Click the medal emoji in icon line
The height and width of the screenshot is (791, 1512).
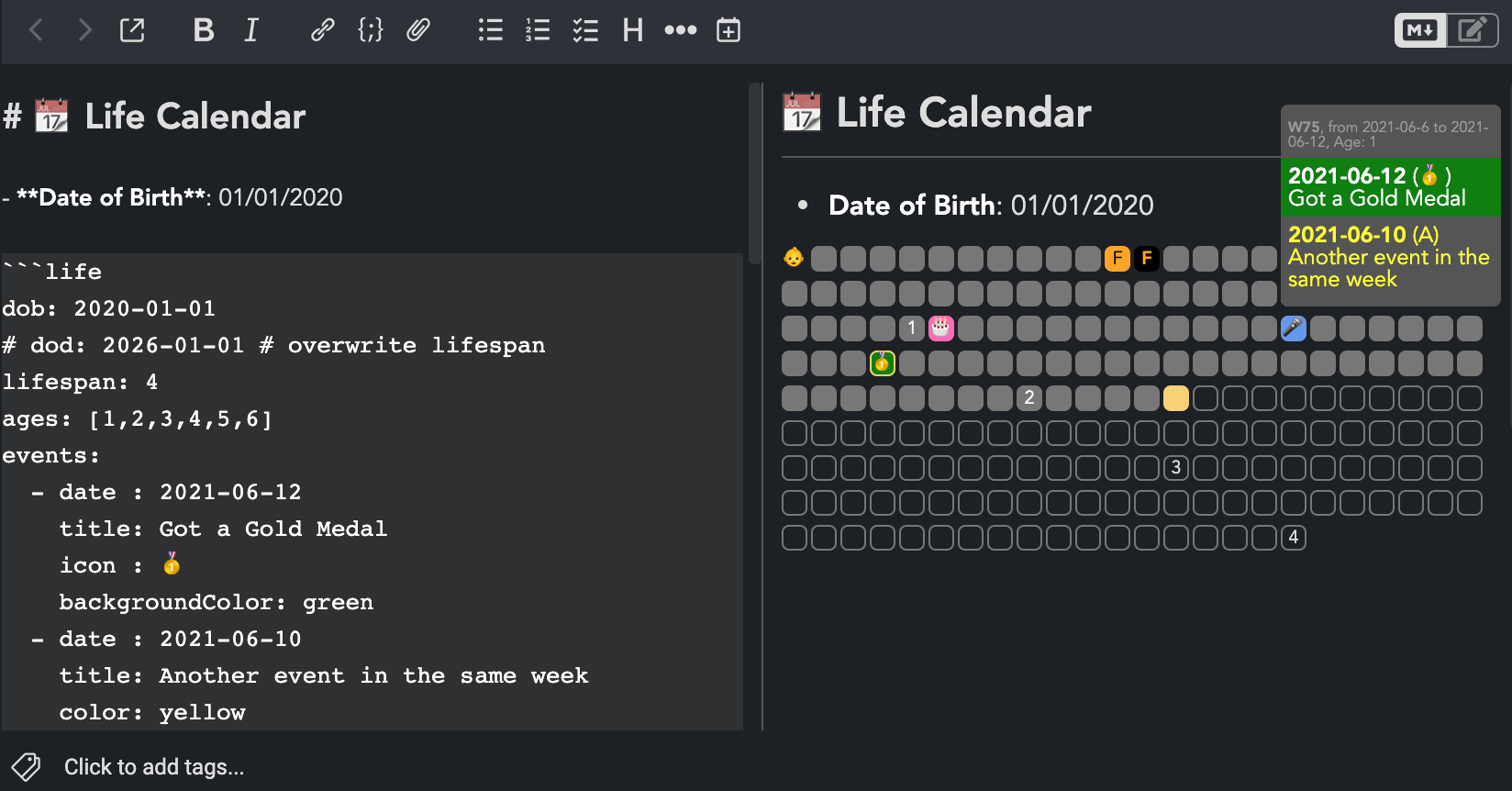[172, 563]
